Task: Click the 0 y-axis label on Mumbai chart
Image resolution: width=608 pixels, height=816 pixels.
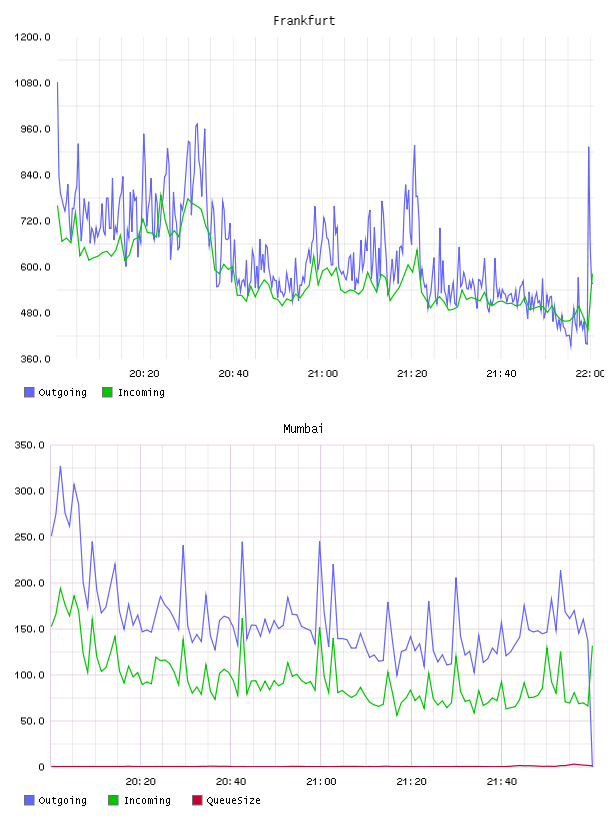Action: 42,767
